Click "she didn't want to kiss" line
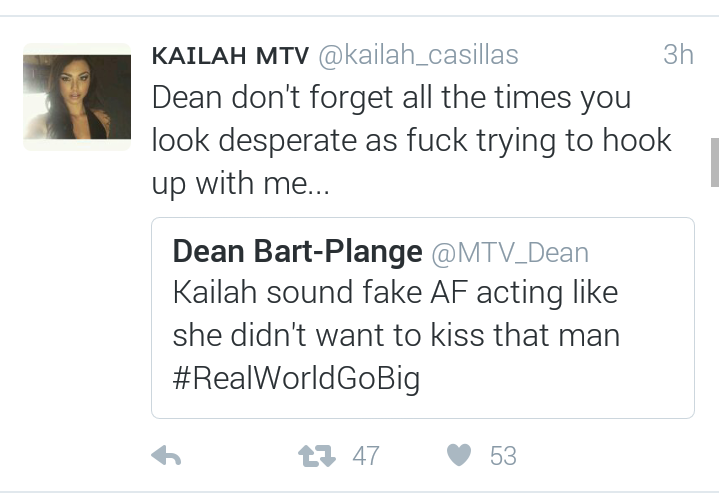 pos(397,335)
